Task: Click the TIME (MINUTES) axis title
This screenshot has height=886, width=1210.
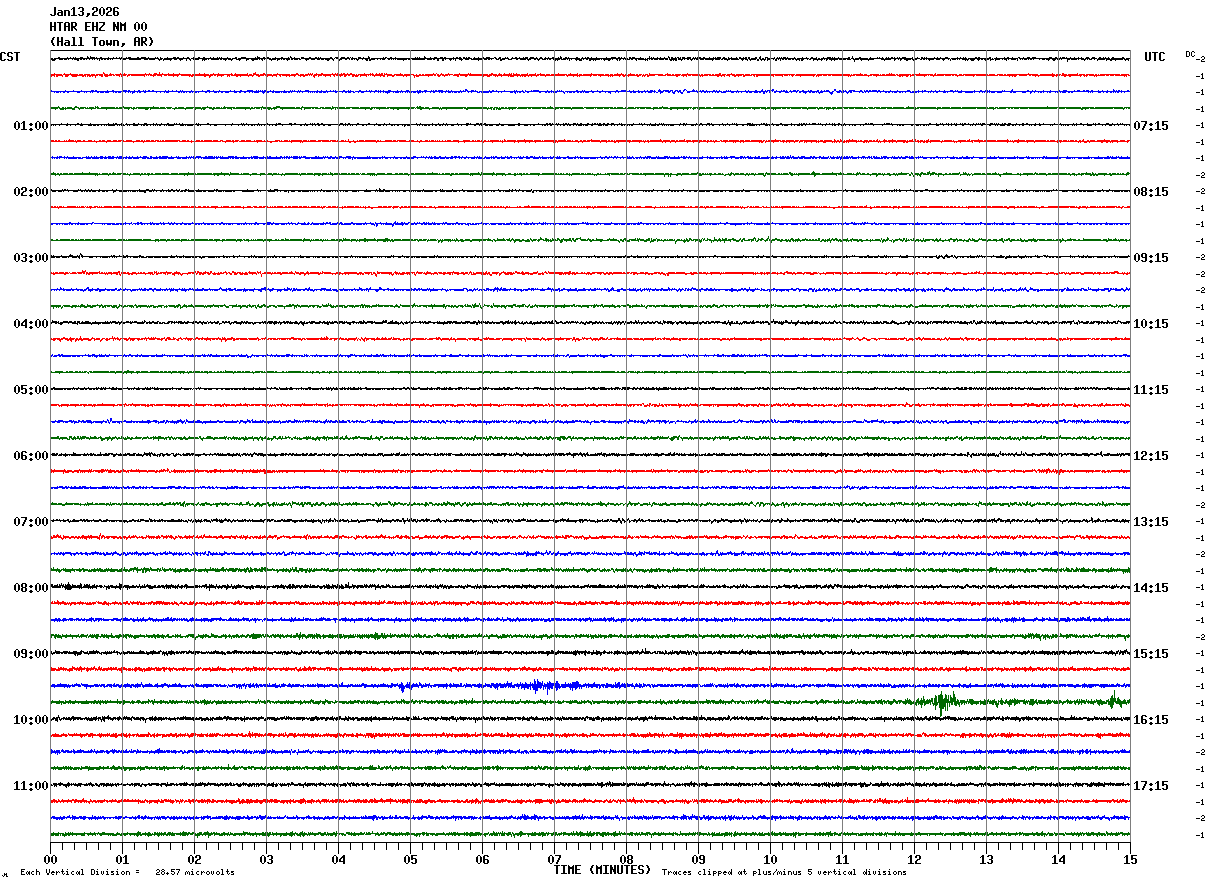Action: point(602,870)
